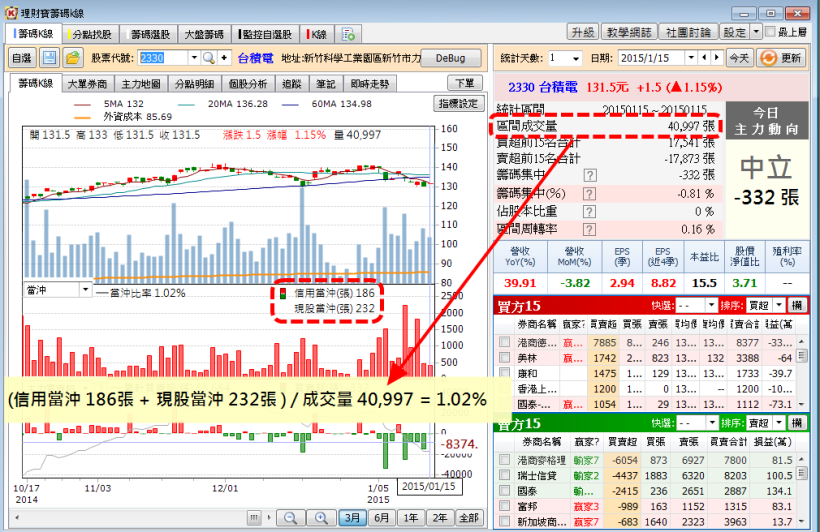Click the add new tab icon

pos(348,34)
